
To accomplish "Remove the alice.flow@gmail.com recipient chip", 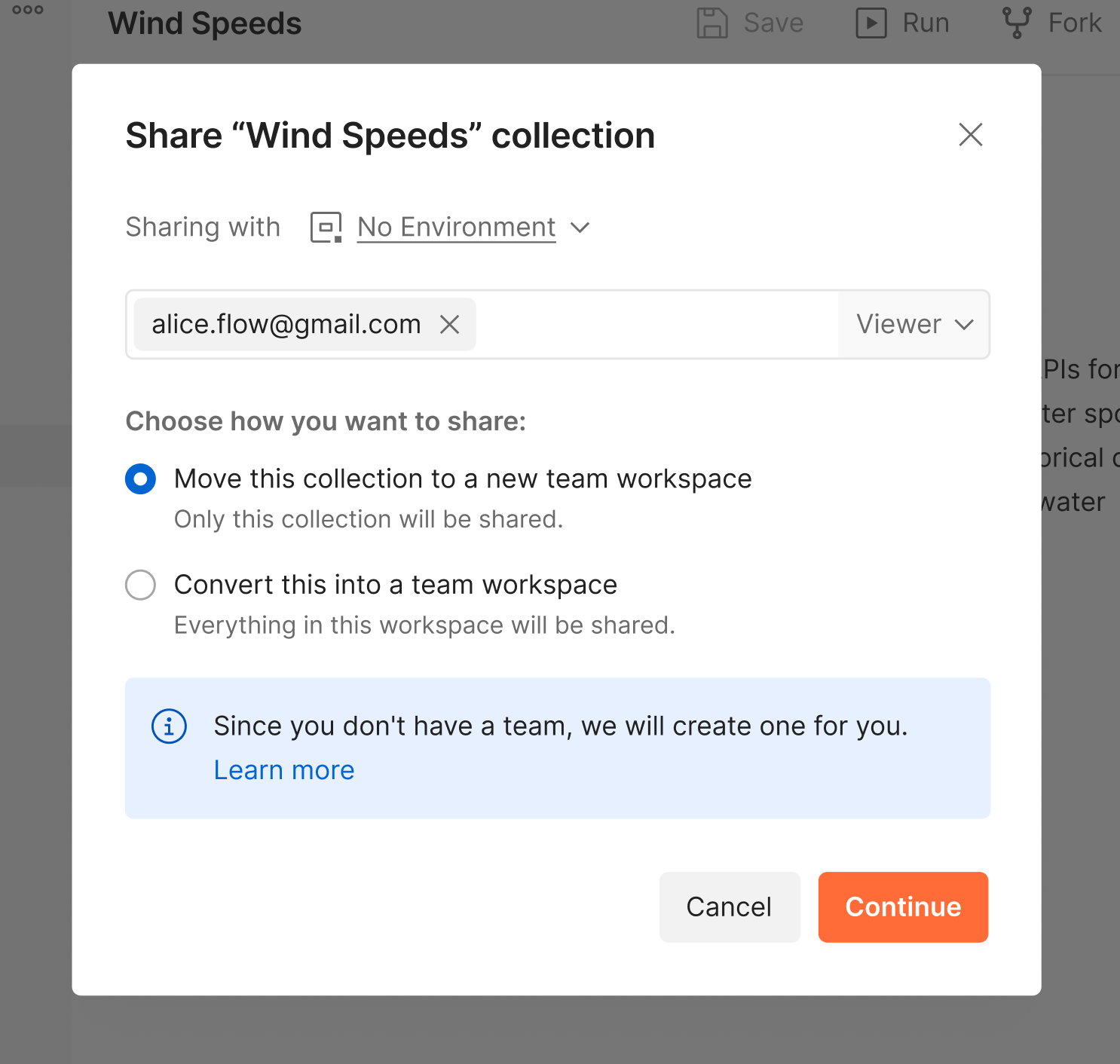I will (x=450, y=325).
